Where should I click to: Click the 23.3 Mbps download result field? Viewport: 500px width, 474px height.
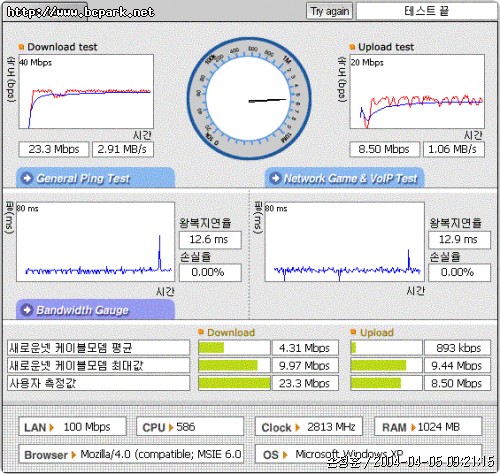(54, 149)
